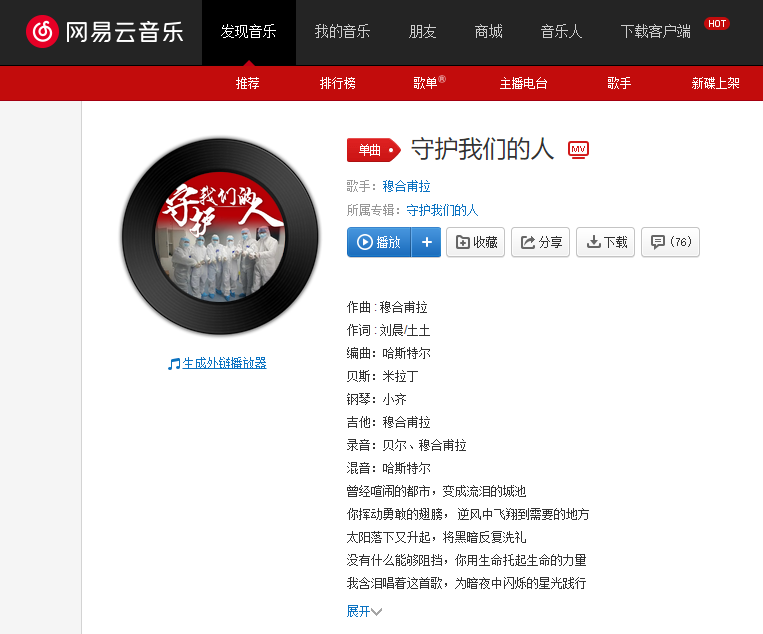Viewport: 763px width, 634px height.
Task: Click the line 混音：哈斯特尔
Action: coord(388,469)
